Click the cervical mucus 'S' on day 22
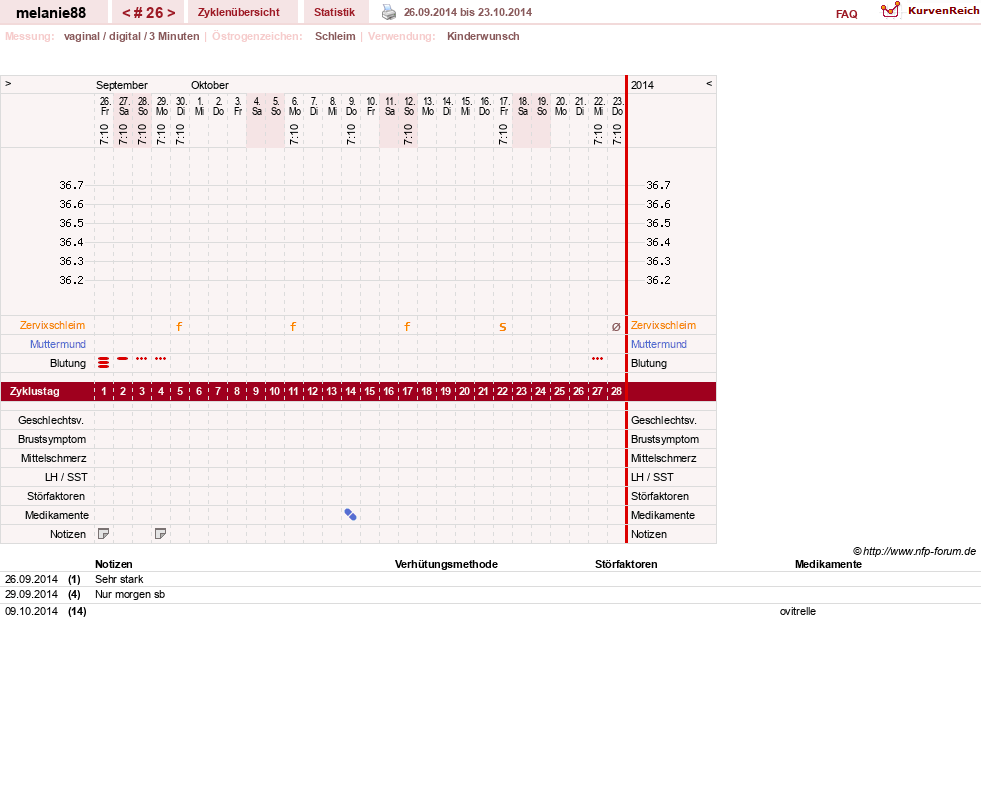The width and height of the screenshot is (981, 803). 502,327
